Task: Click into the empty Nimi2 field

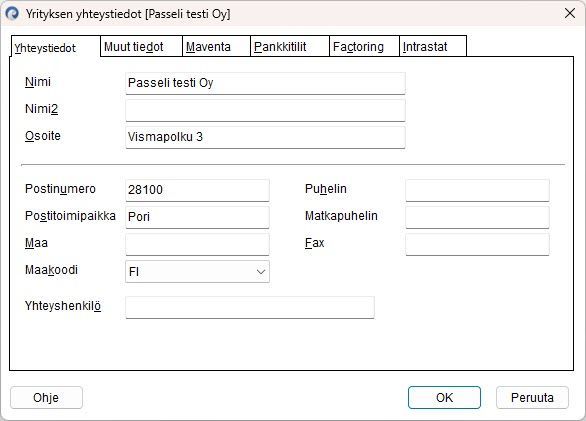Action: (x=265, y=110)
